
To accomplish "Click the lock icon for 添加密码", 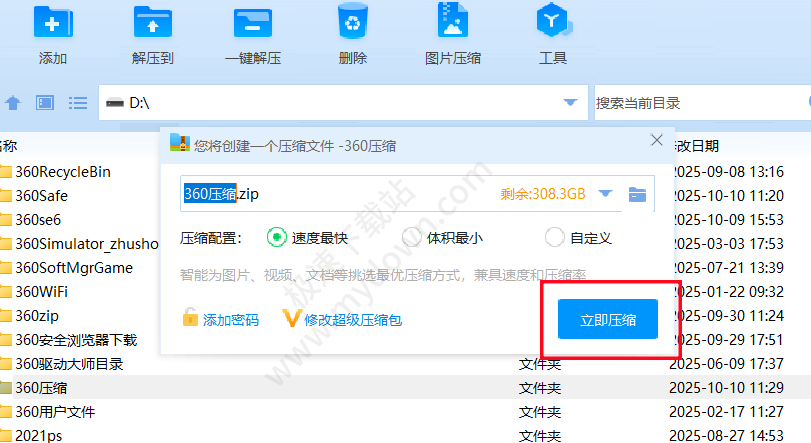I will [x=190, y=317].
